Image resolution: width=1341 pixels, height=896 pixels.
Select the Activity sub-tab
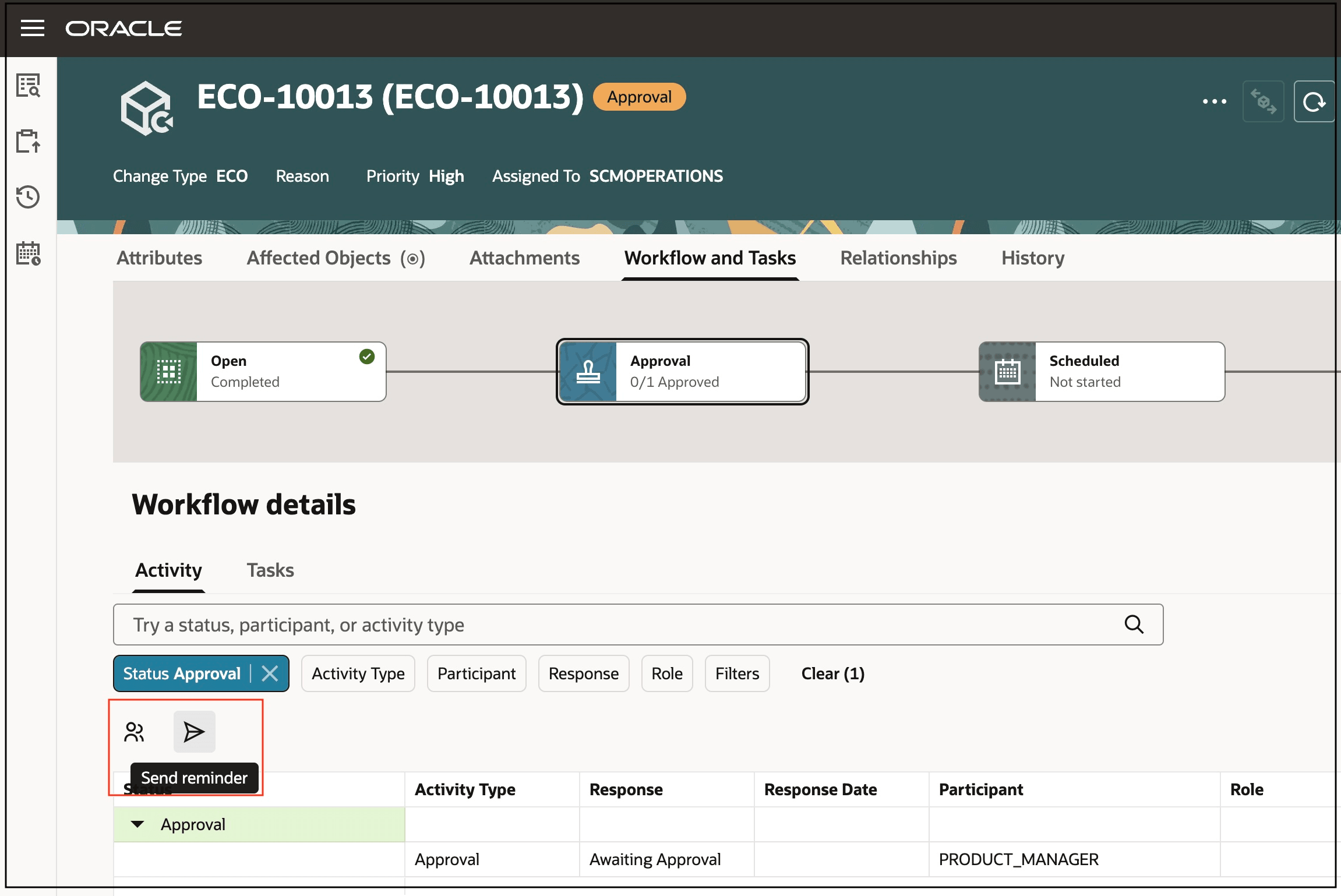point(169,570)
